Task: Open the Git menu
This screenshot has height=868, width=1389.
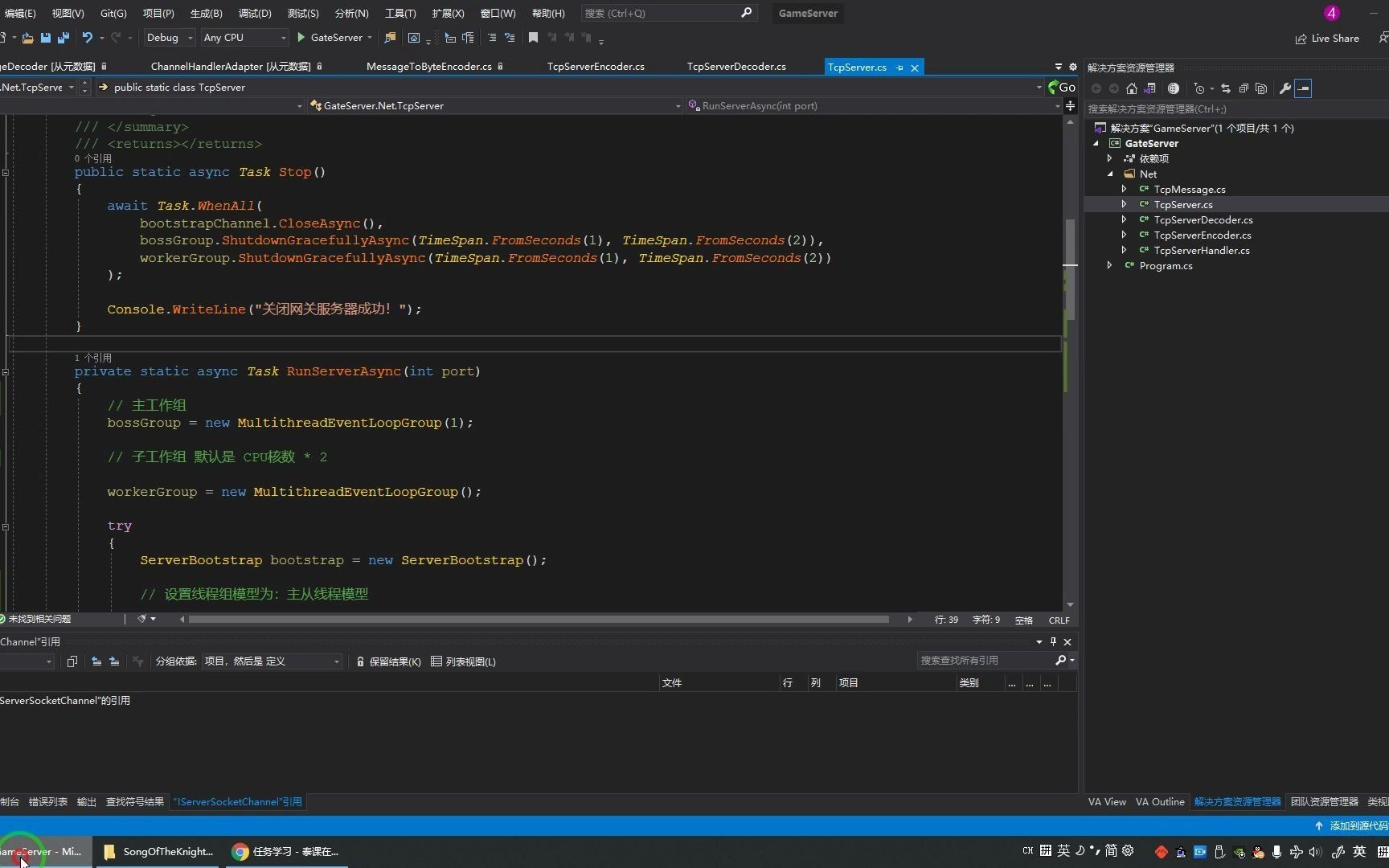Action: point(113,13)
